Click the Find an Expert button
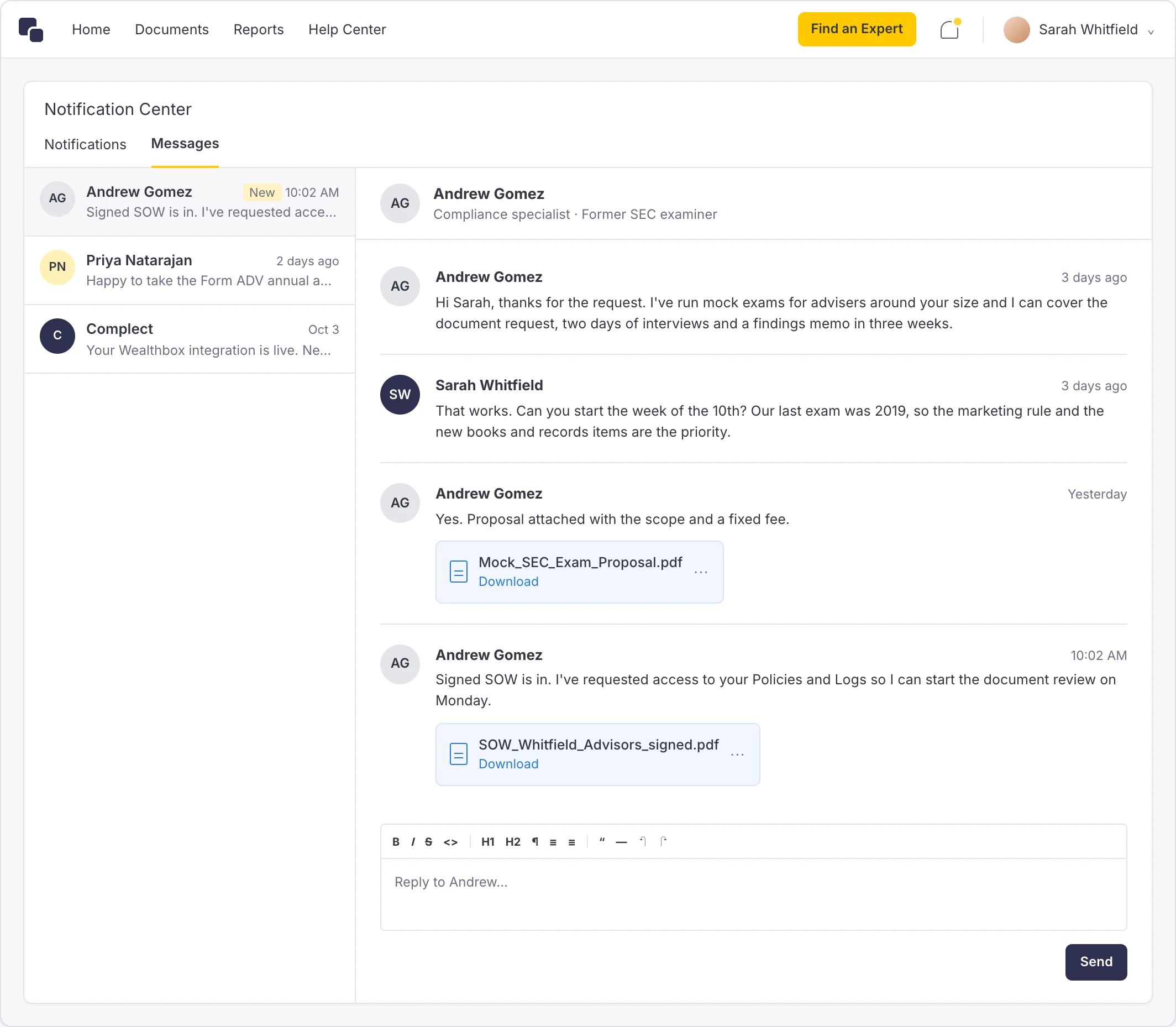This screenshot has width=1176, height=1027. (857, 29)
